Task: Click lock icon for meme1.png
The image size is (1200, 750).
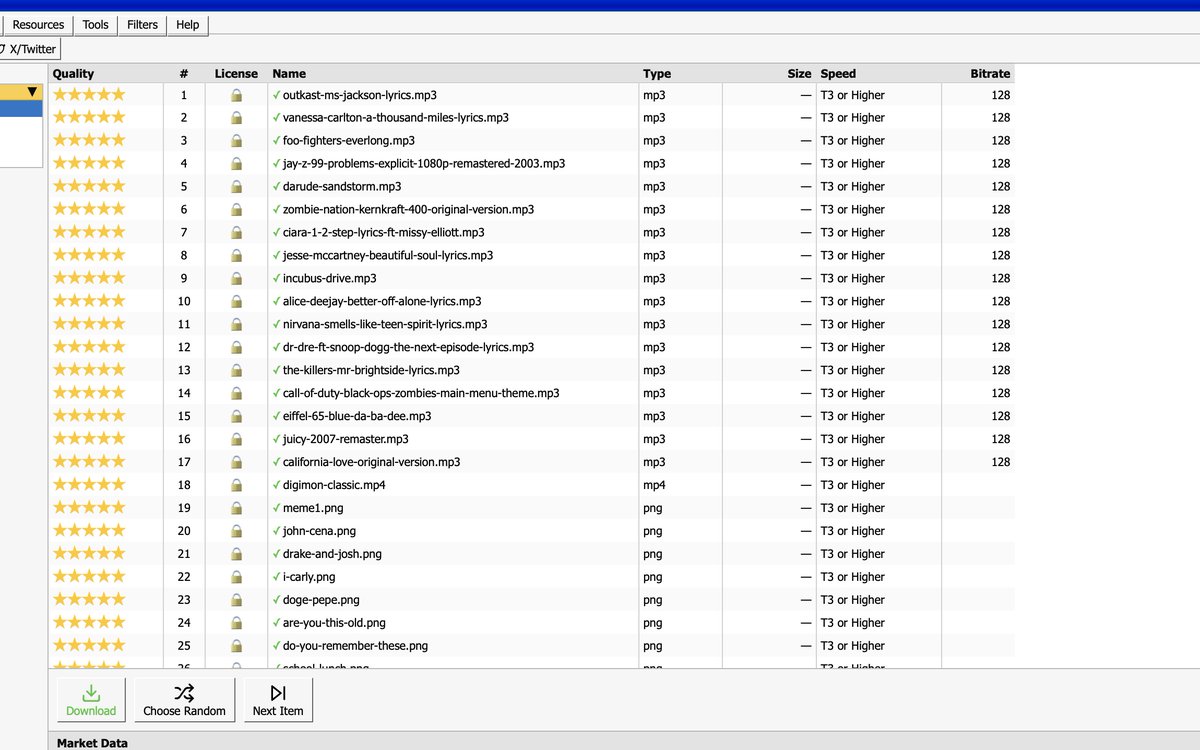Action: [x=236, y=509]
